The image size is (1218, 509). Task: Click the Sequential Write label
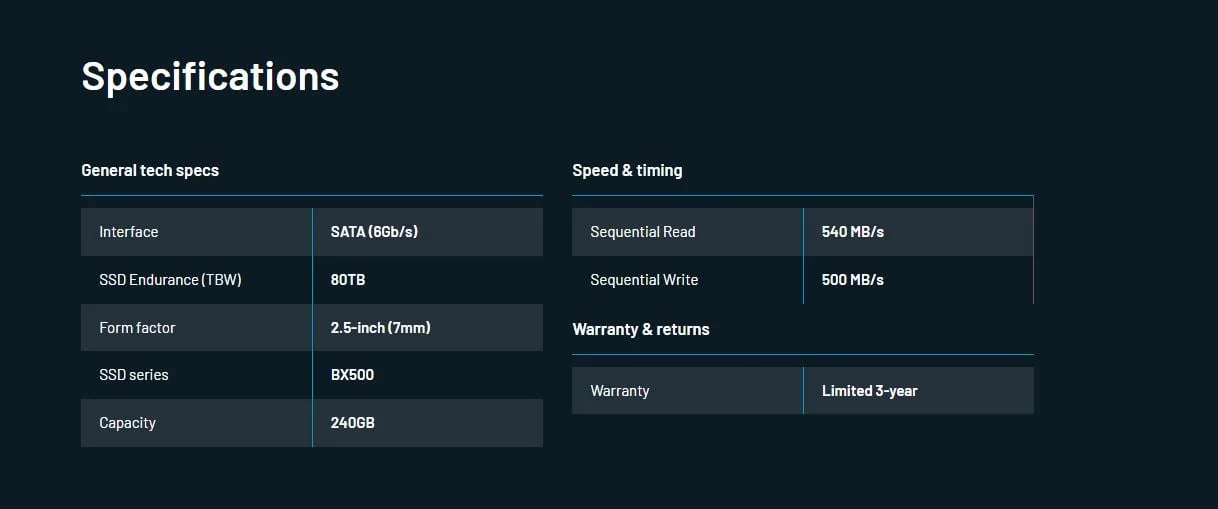point(644,280)
